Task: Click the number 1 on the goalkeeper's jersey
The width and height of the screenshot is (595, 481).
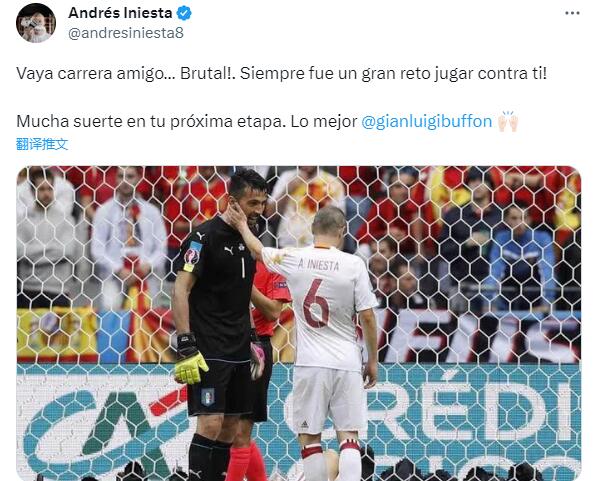Action: pyautogui.click(x=242, y=268)
